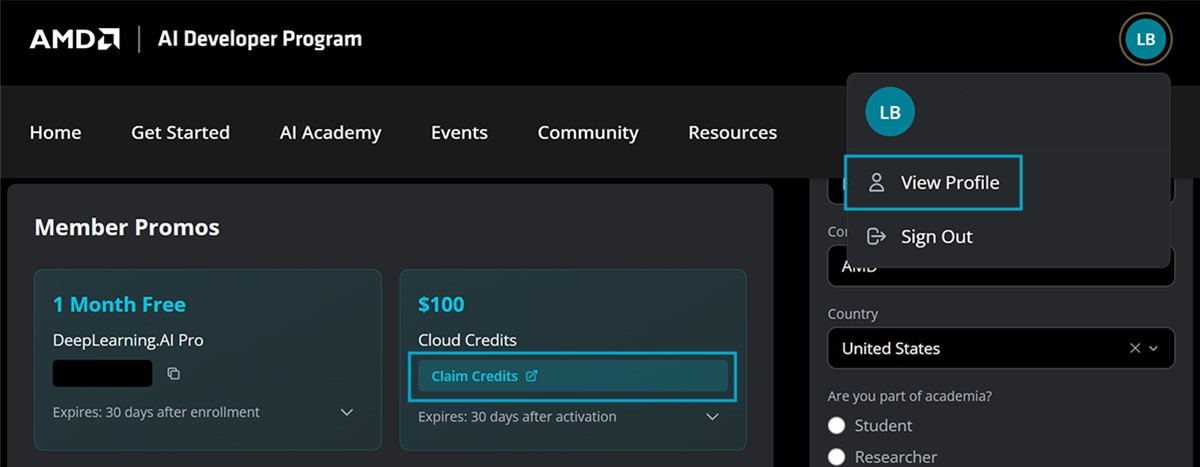
Task: Click 'Expires: 30 days after enrollment' text
Action: [x=156, y=412]
